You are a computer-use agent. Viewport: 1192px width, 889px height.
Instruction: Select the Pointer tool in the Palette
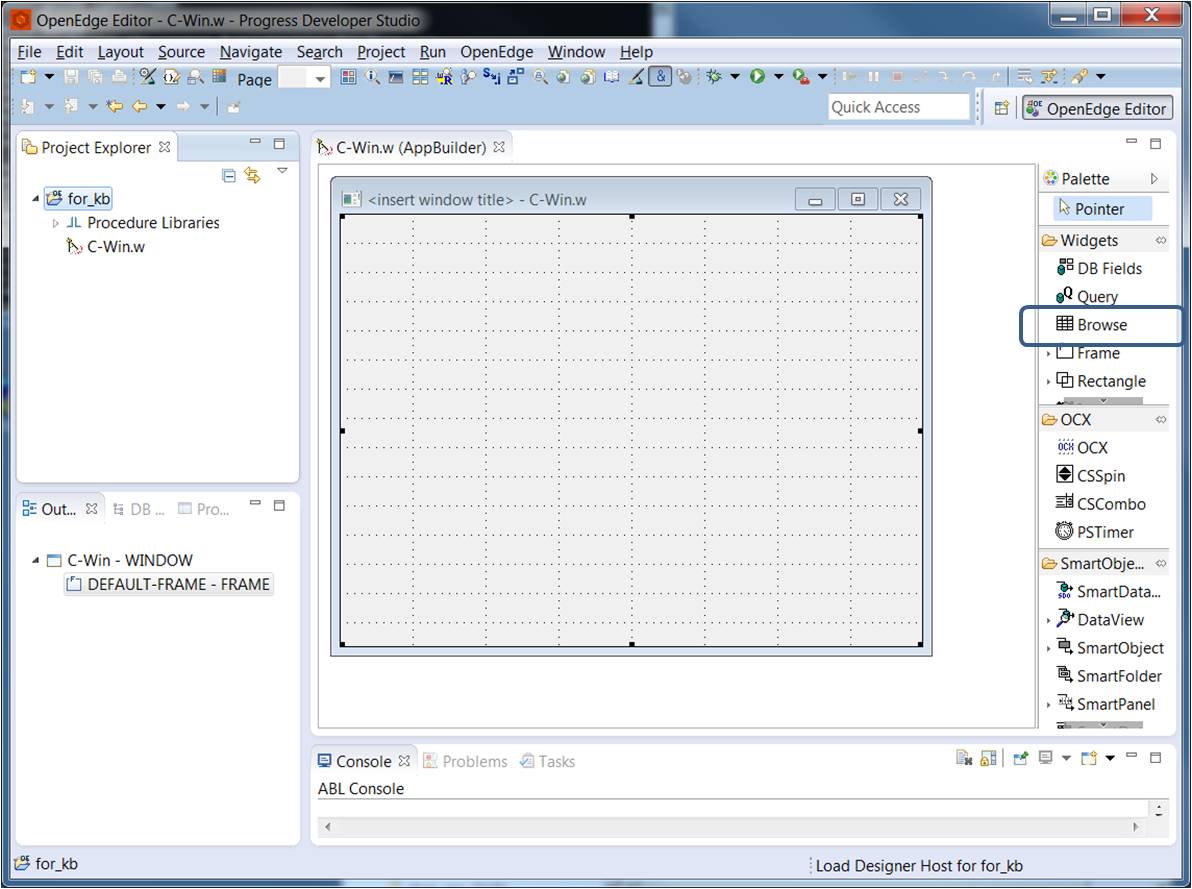(x=1098, y=208)
